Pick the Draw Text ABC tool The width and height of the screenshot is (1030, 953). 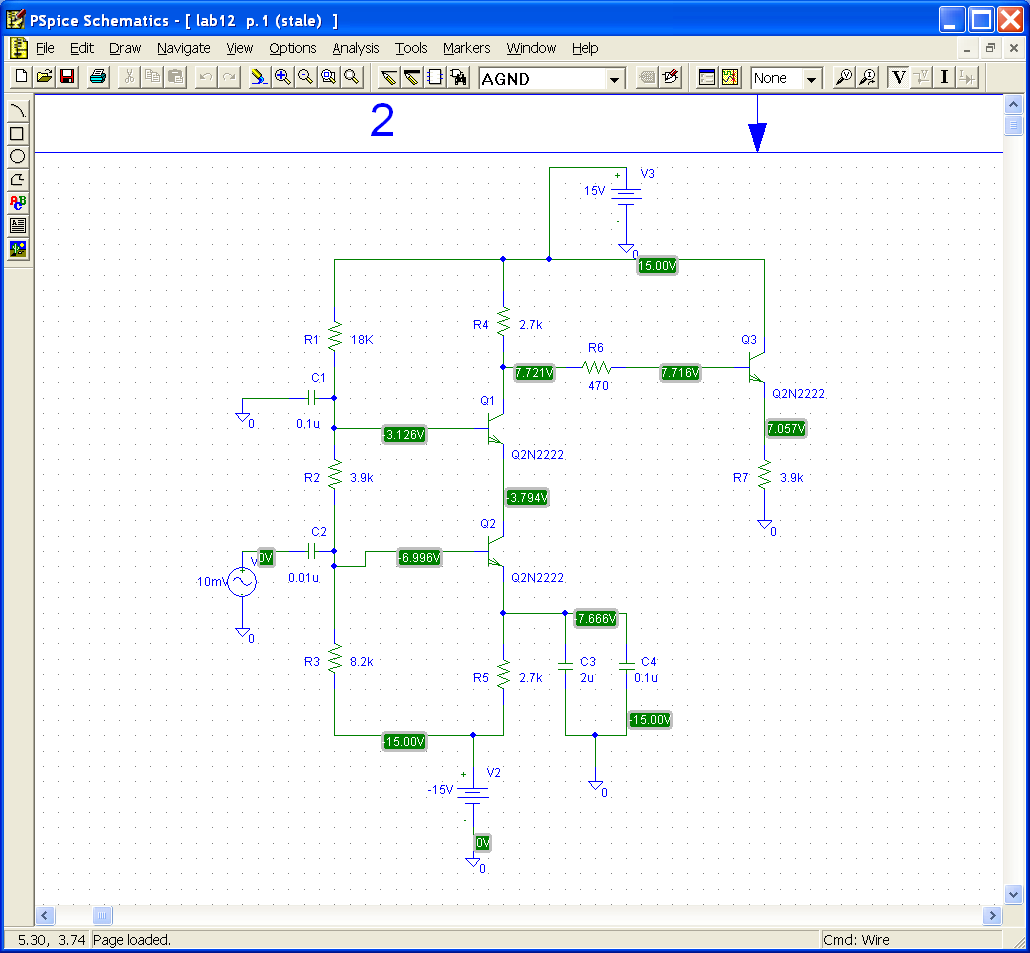pos(17,203)
